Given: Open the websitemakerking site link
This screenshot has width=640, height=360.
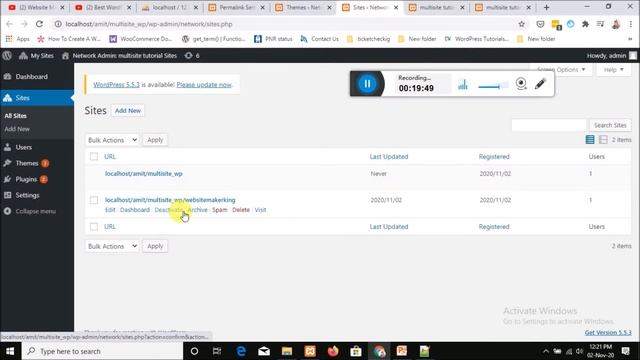Looking at the screenshot, I should 170,200.
